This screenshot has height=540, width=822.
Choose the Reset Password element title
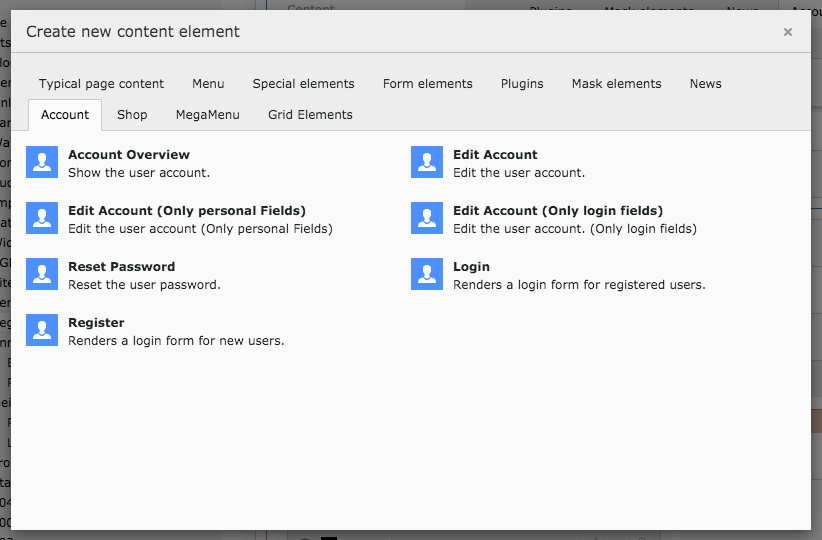click(x=122, y=267)
